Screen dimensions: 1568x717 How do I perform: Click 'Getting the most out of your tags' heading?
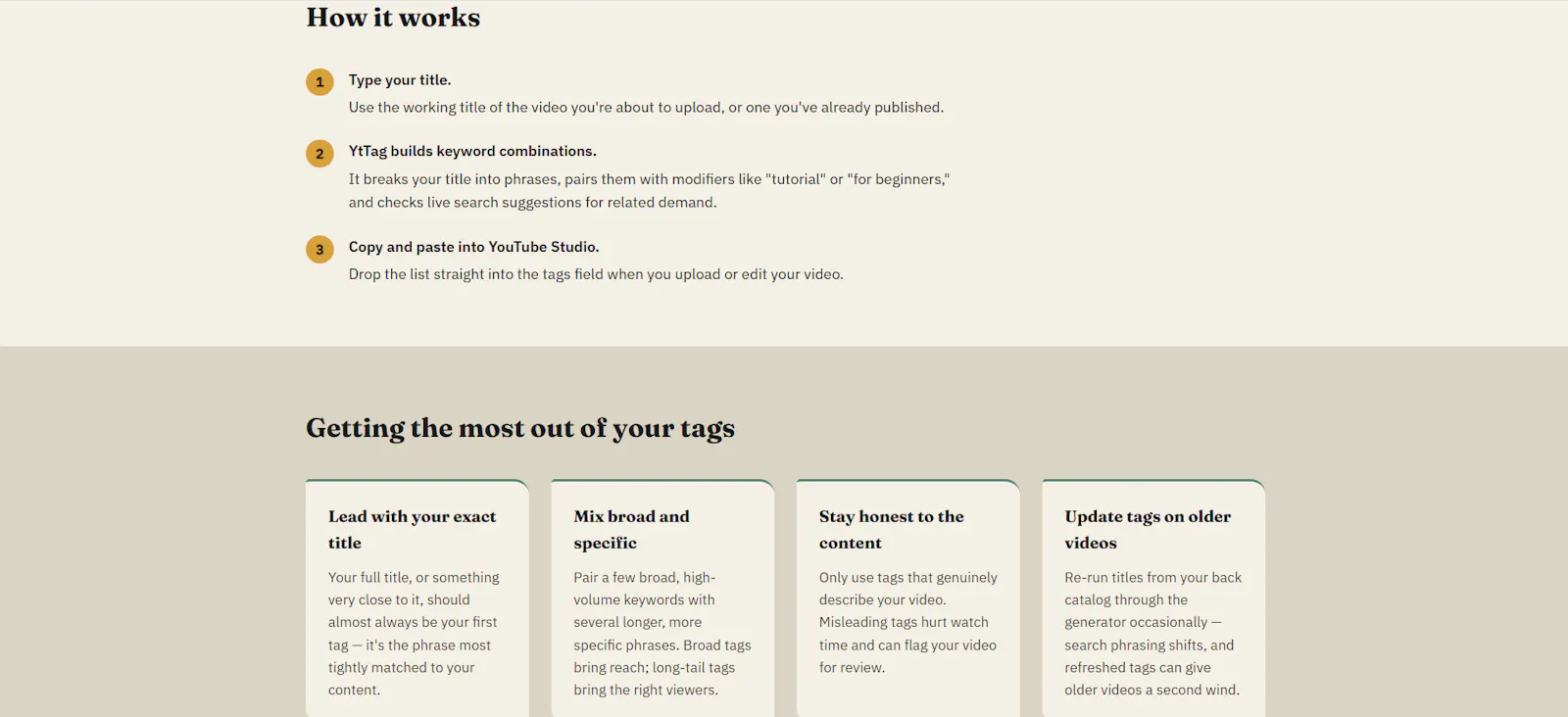[520, 428]
